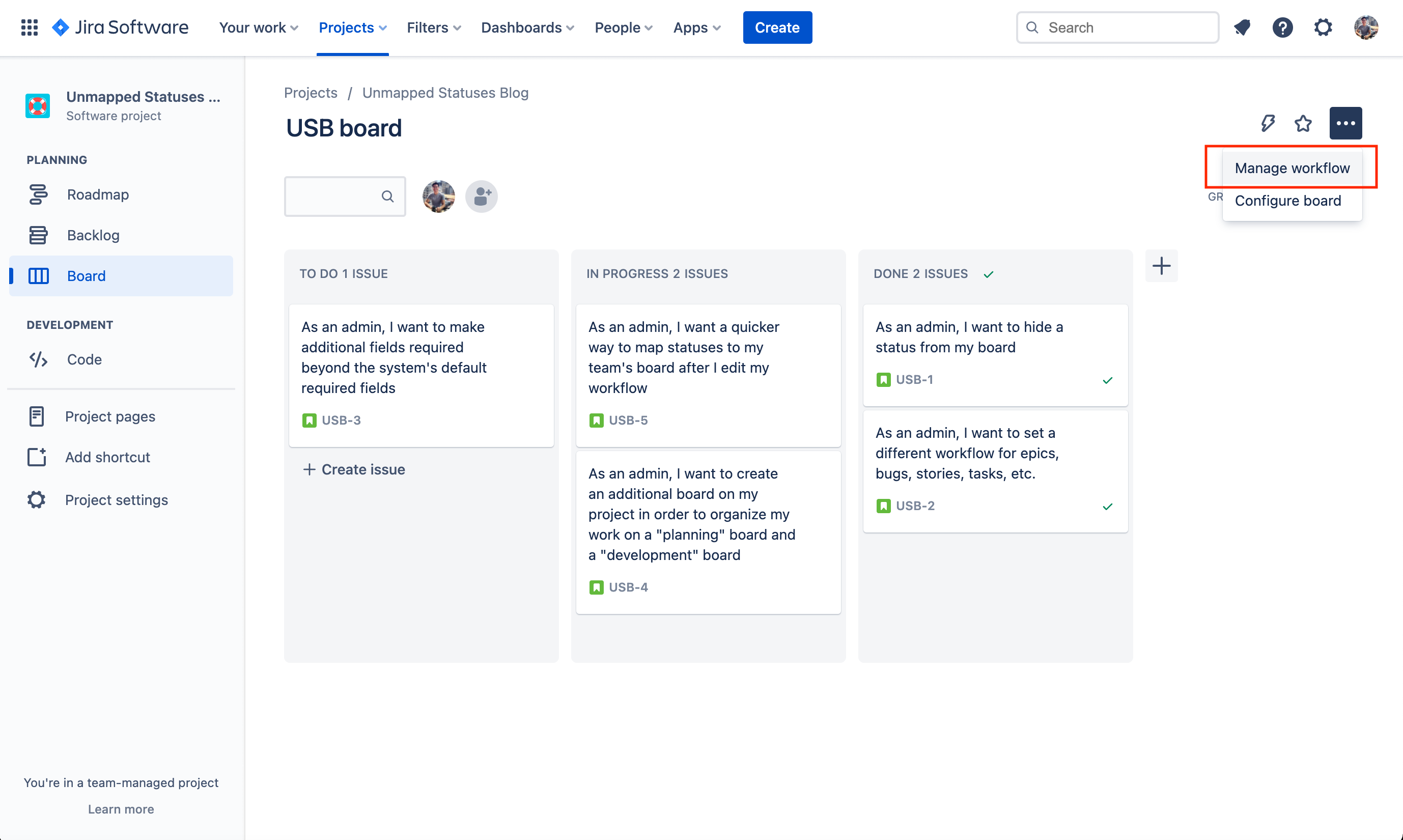This screenshot has height=840, width=1403.
Task: Click the blue Create button
Action: (x=777, y=27)
